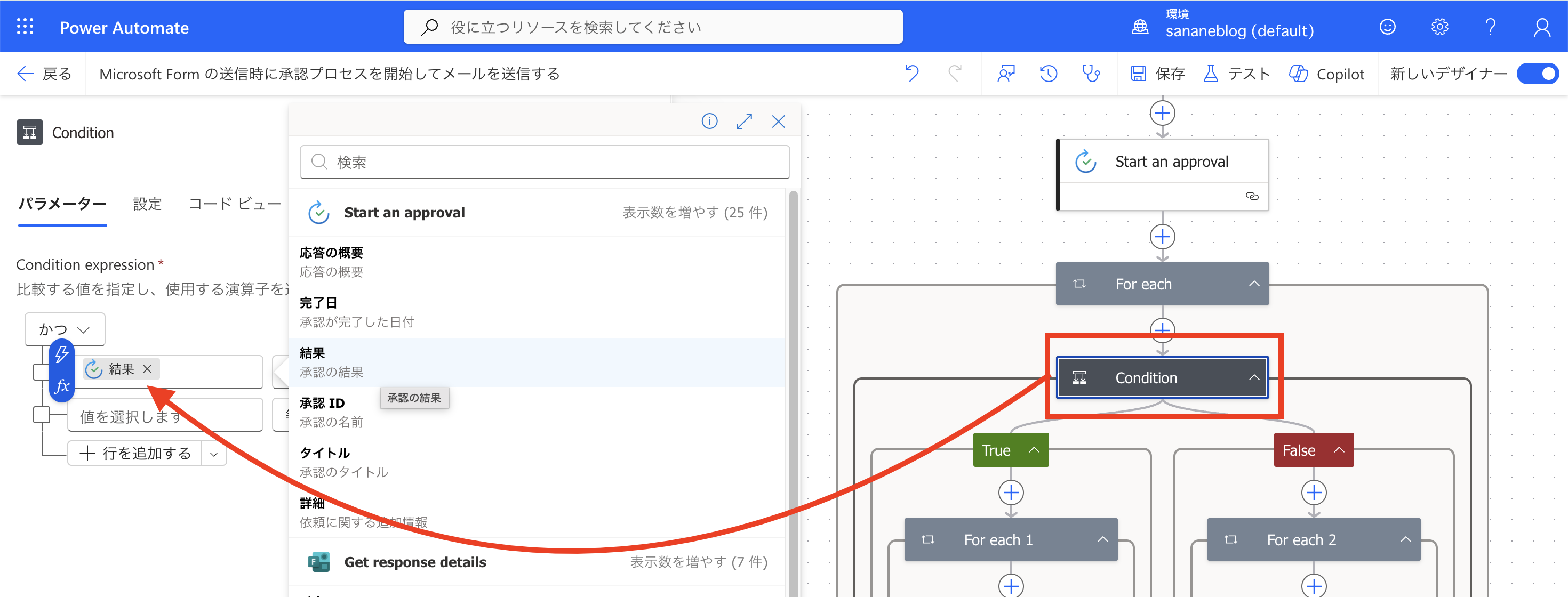Add an action below For each 1
This screenshot has width=1568, height=597.
click(1011, 585)
